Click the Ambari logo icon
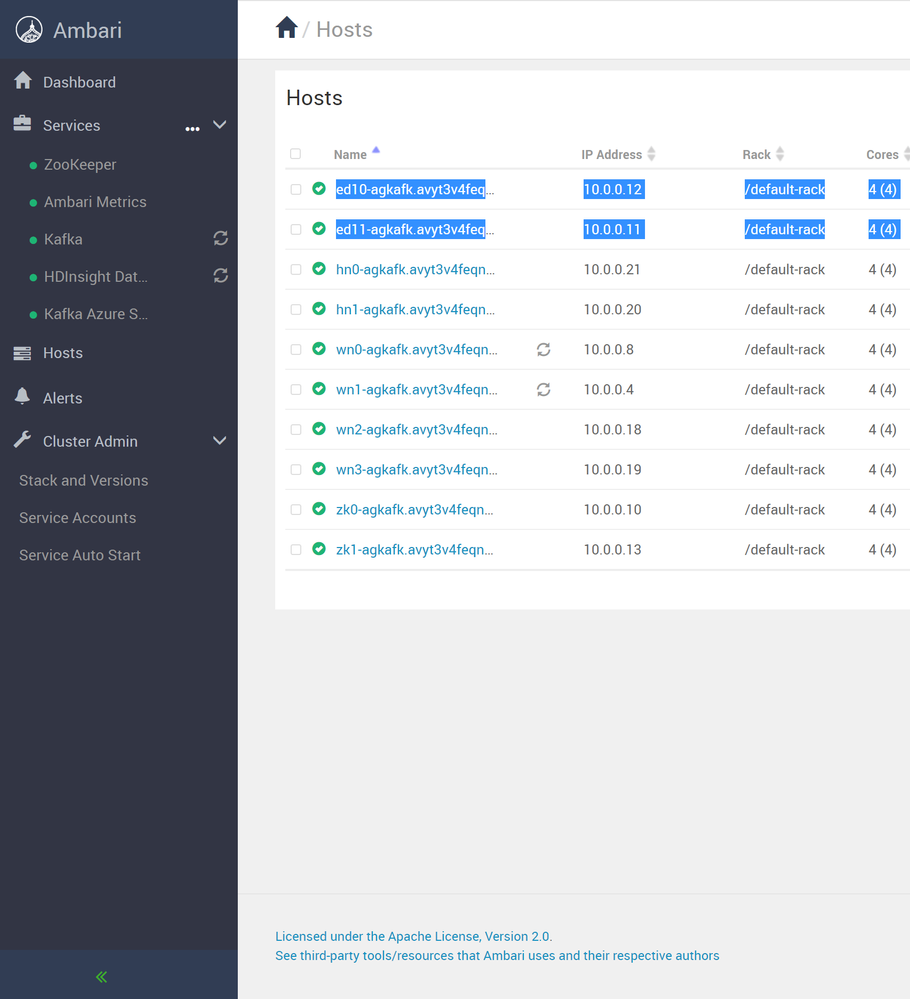This screenshot has height=999, width=910. (x=29, y=30)
